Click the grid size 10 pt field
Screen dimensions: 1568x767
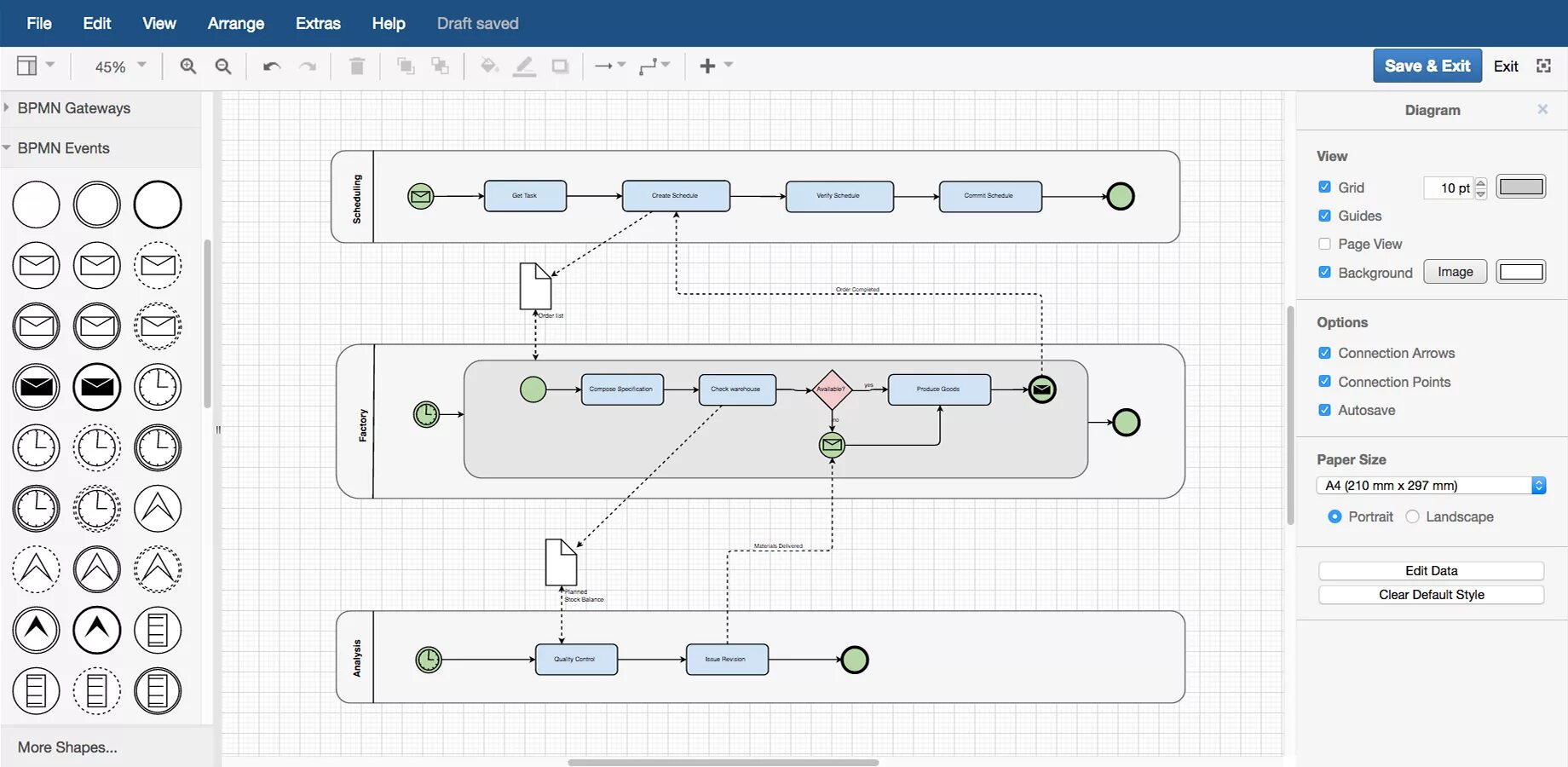(x=1449, y=188)
